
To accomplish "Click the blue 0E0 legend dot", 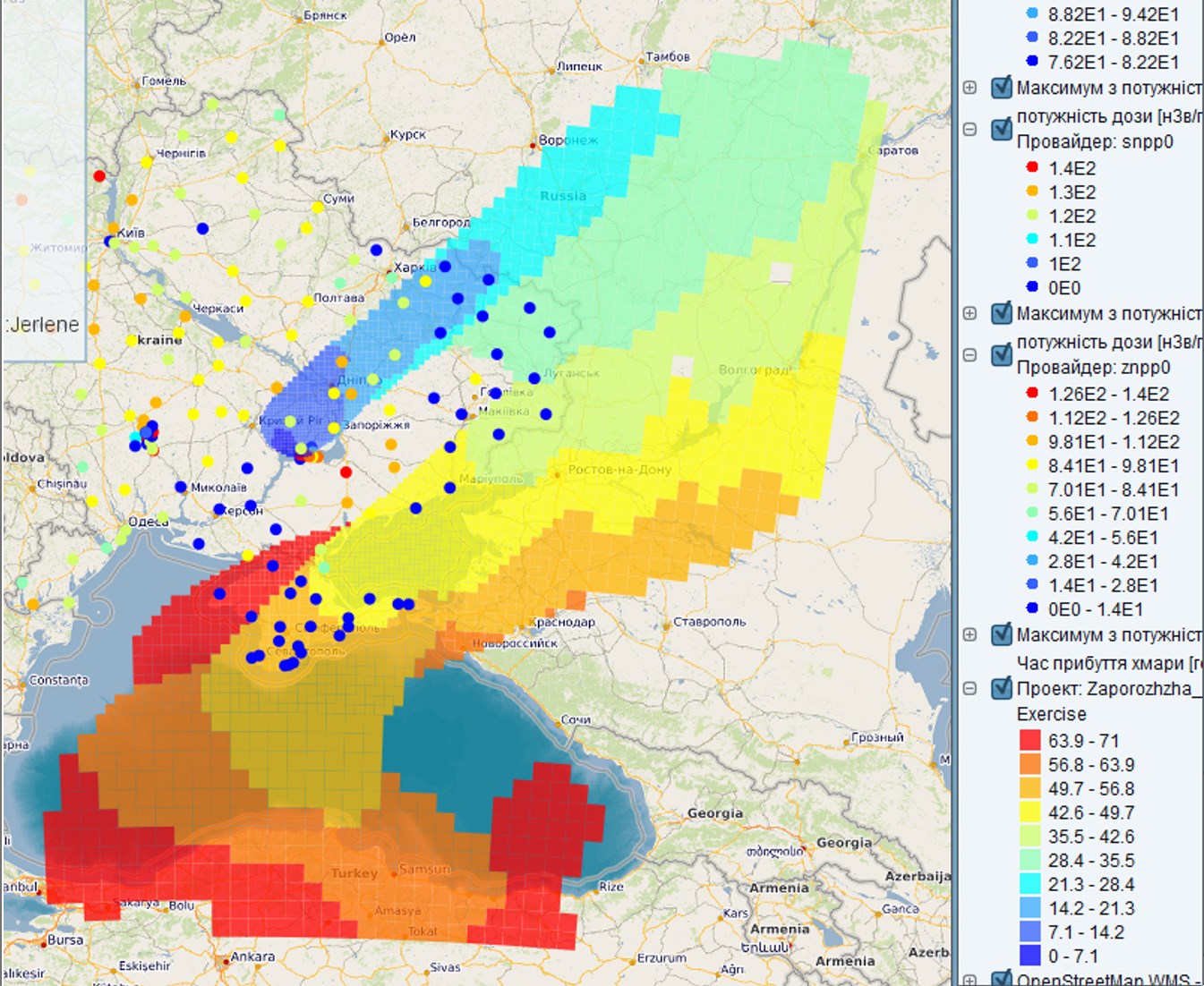I will point(1031,288).
